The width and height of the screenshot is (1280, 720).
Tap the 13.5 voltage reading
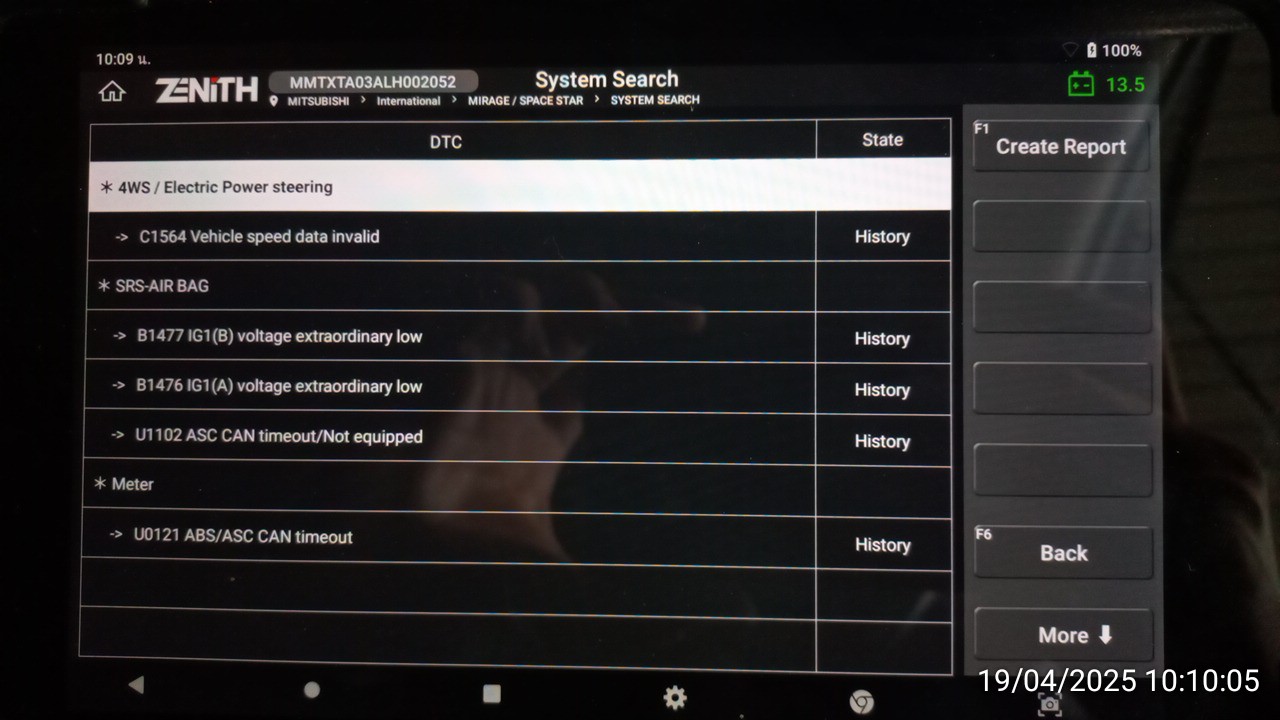point(1125,85)
